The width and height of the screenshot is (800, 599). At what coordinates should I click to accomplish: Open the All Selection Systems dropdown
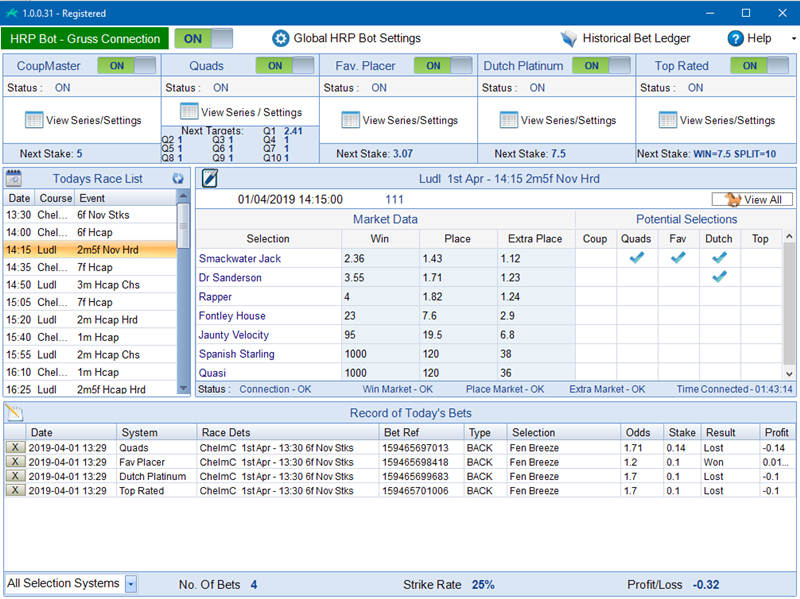[x=131, y=584]
